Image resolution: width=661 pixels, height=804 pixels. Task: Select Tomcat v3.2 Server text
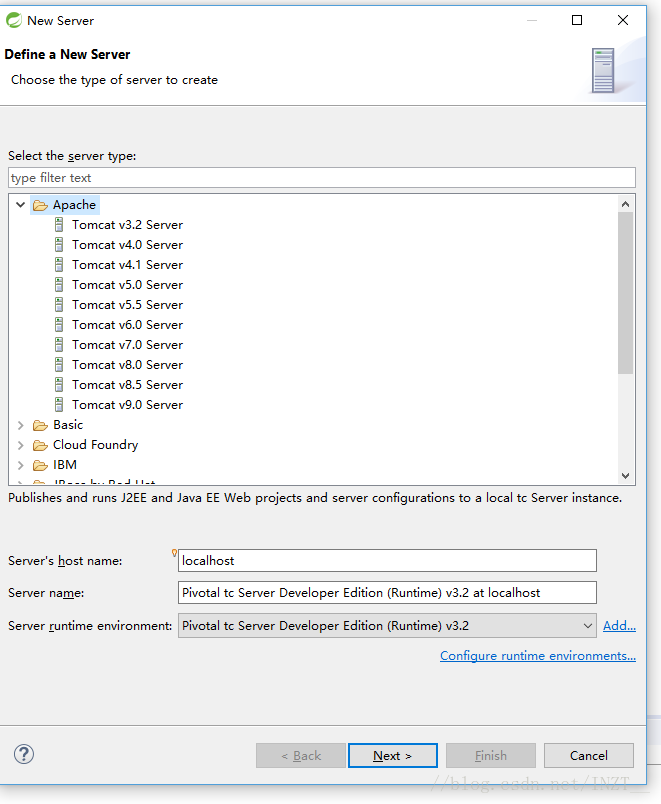(x=127, y=225)
